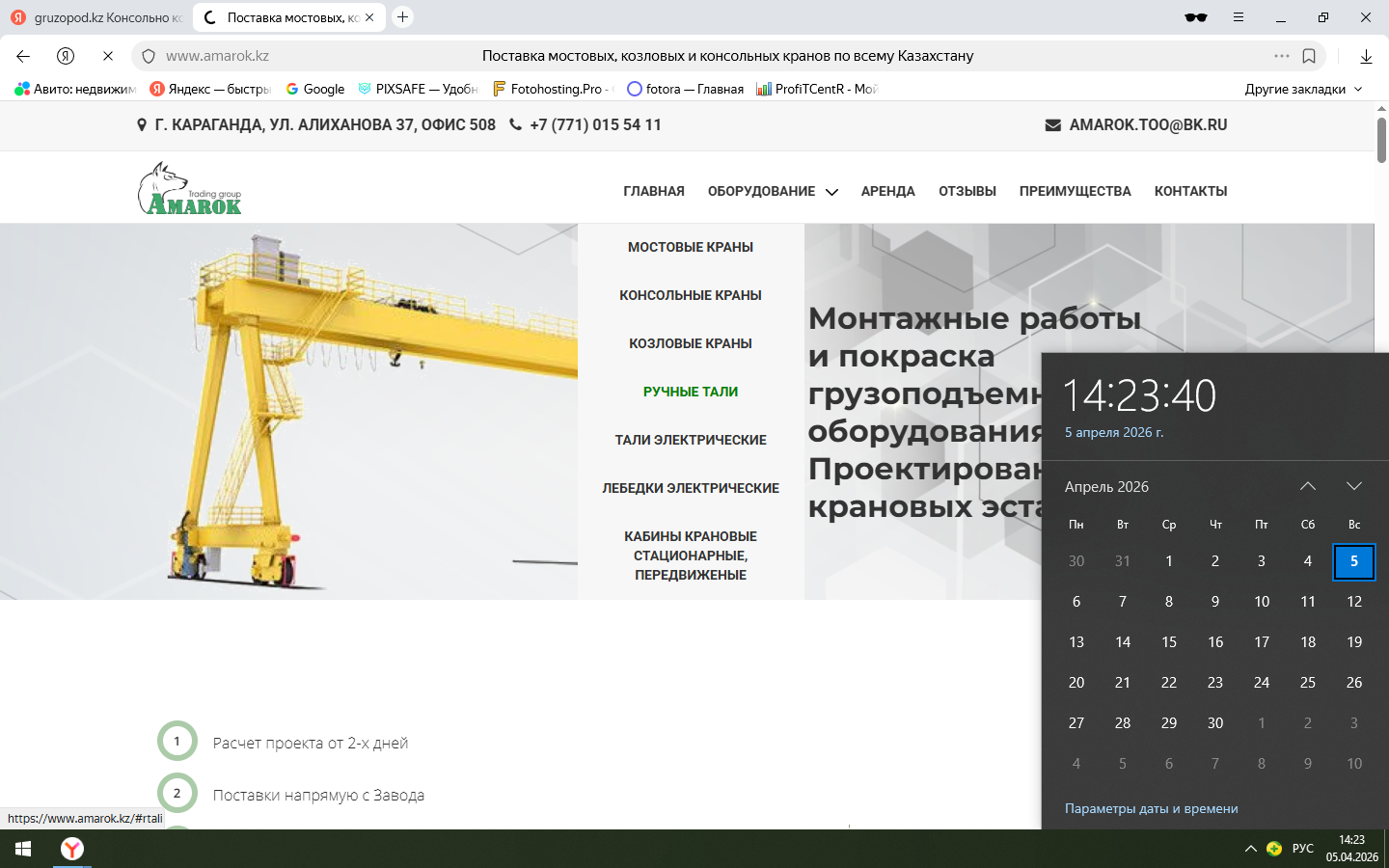Click the Yandex Browser taskbar icon
Screen dimensions: 1389x868
pos(72,849)
